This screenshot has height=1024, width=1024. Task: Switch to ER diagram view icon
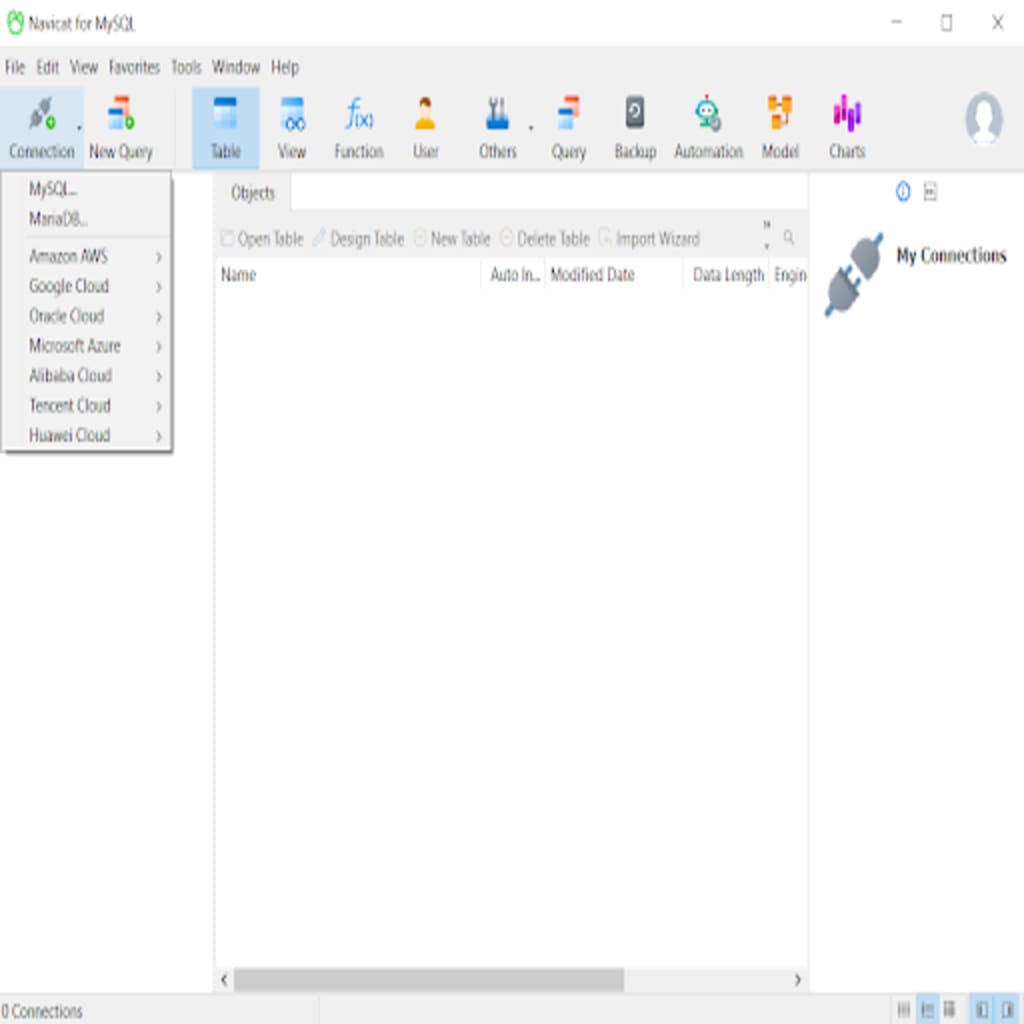pyautogui.click(x=949, y=1010)
